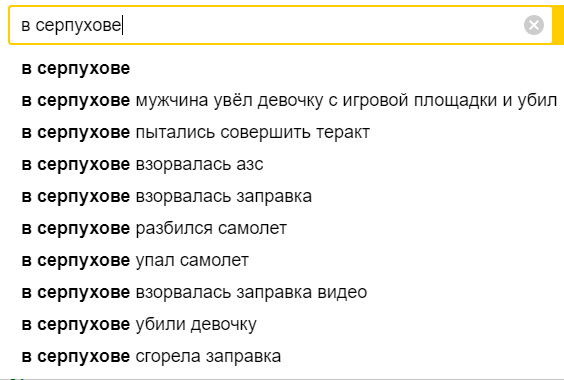Select the plain 'в серпухове' suggestion
Screen dimensions: 564x380
click(76, 68)
